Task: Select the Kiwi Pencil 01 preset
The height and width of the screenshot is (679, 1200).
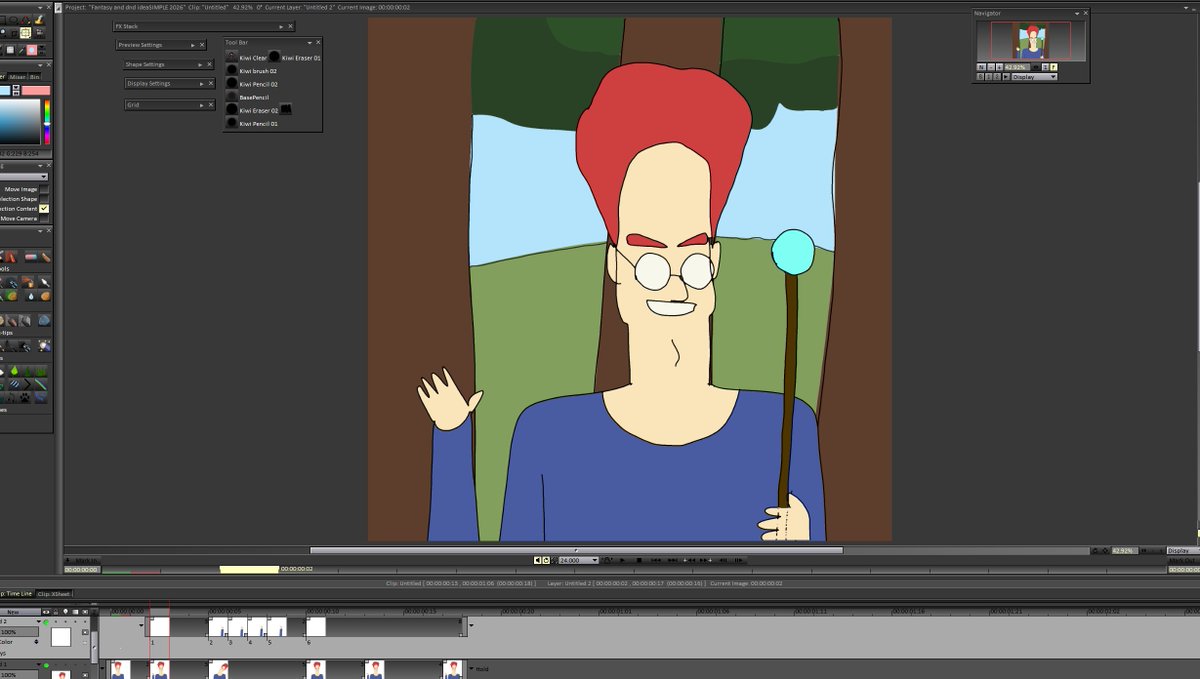Action: point(251,123)
